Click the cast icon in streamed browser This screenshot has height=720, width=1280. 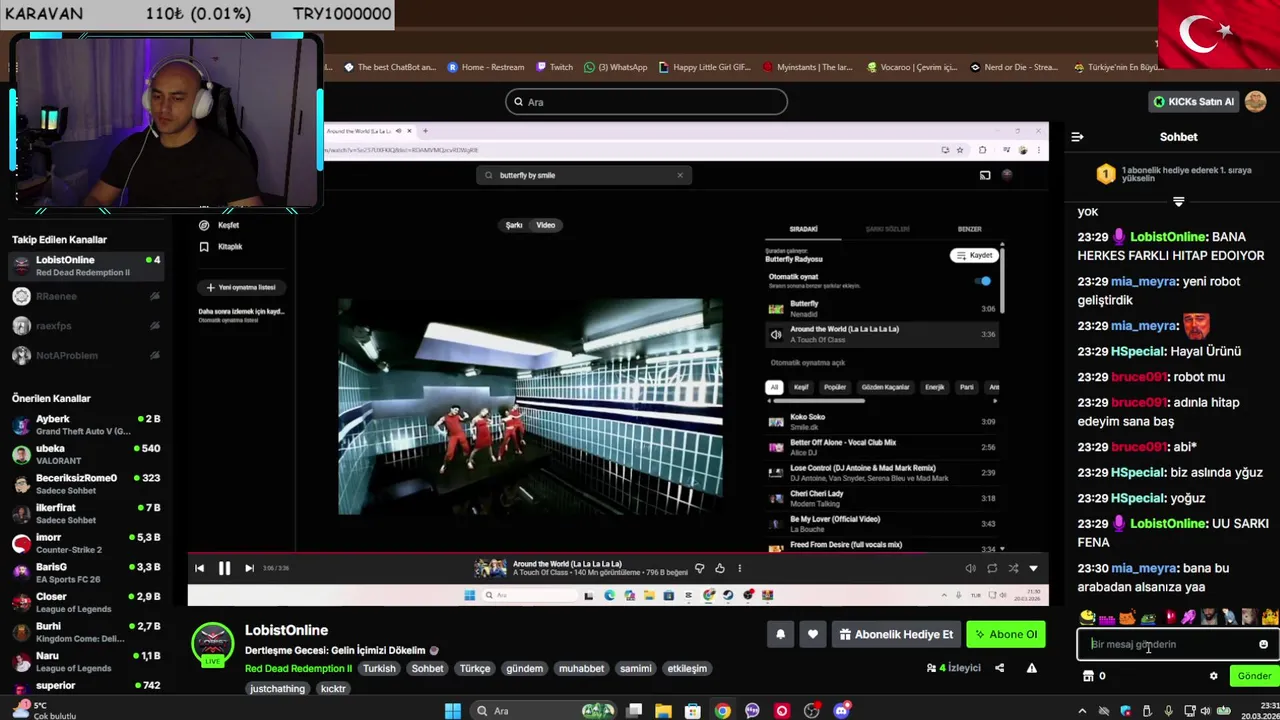pos(985,175)
